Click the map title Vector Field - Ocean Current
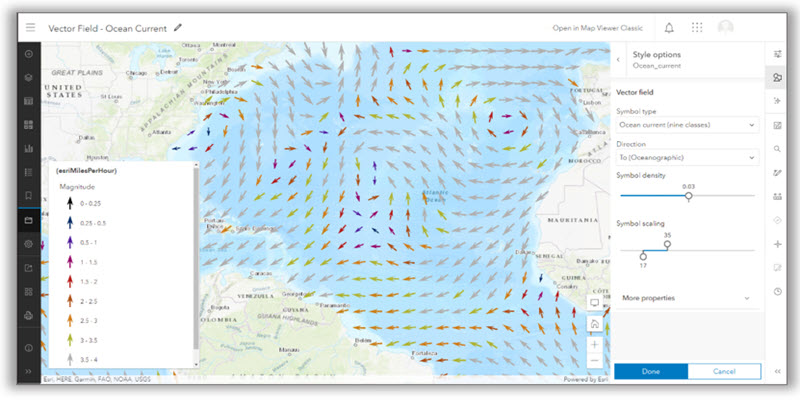The width and height of the screenshot is (800, 400). [x=108, y=28]
